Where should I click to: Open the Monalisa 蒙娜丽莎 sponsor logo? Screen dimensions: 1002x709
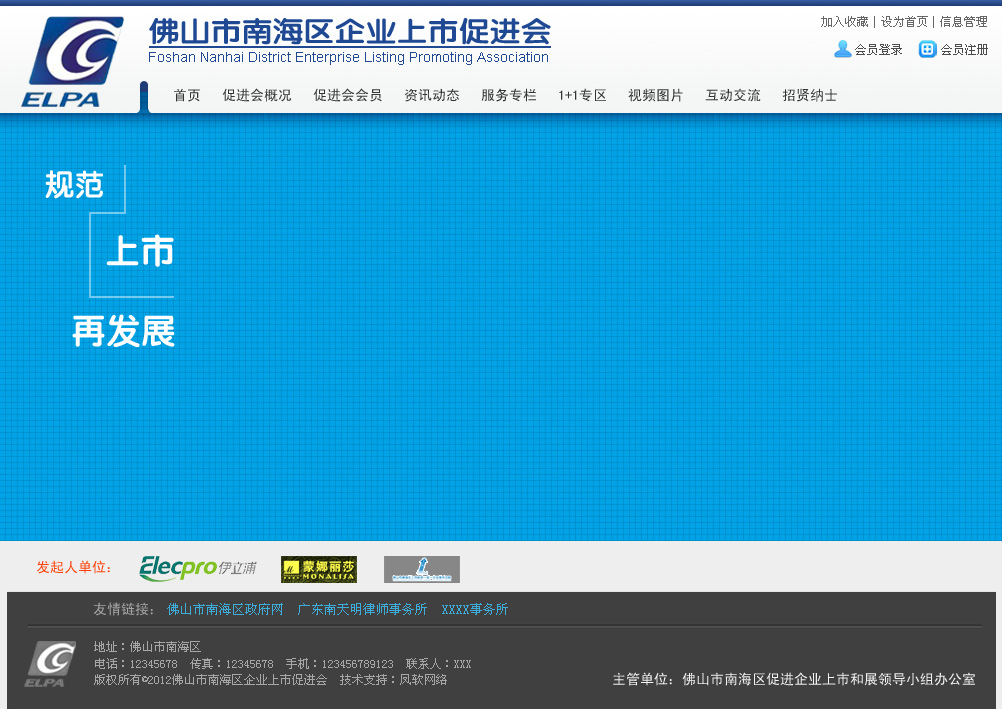coord(319,569)
